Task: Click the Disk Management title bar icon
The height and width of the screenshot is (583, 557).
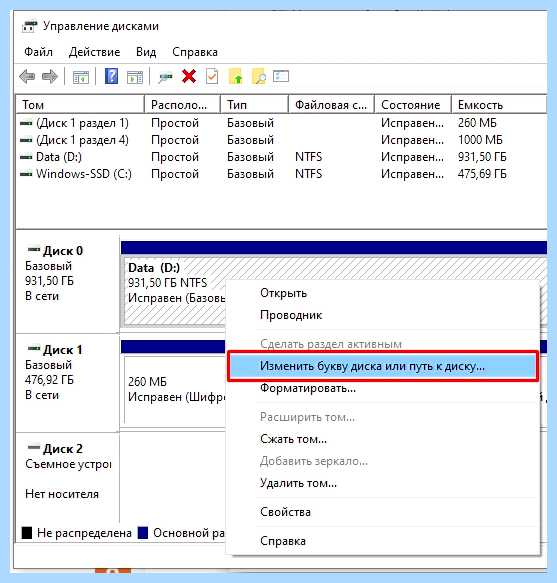Action: point(30,26)
